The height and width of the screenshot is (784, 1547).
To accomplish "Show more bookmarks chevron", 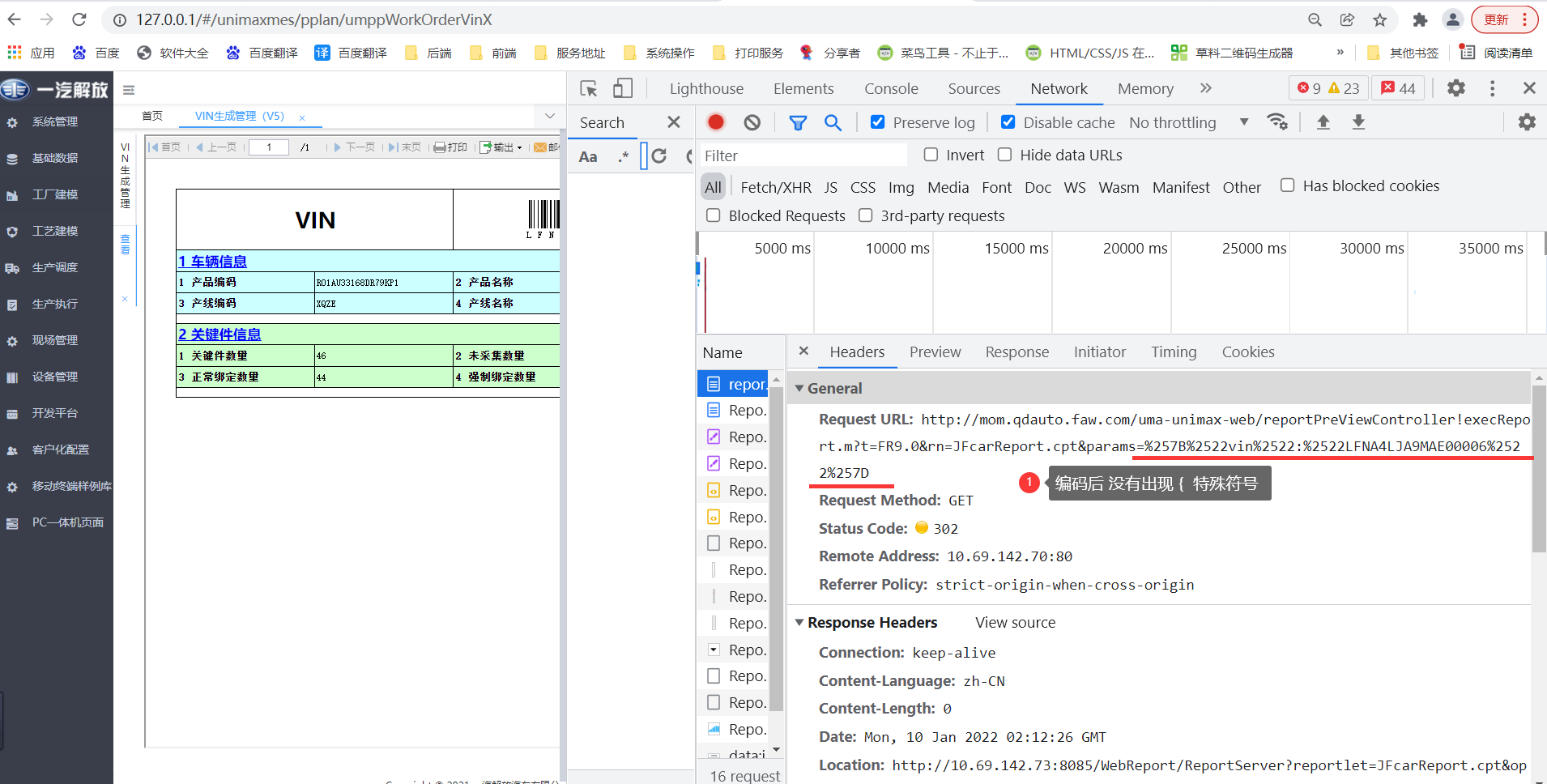I will pos(1340,52).
